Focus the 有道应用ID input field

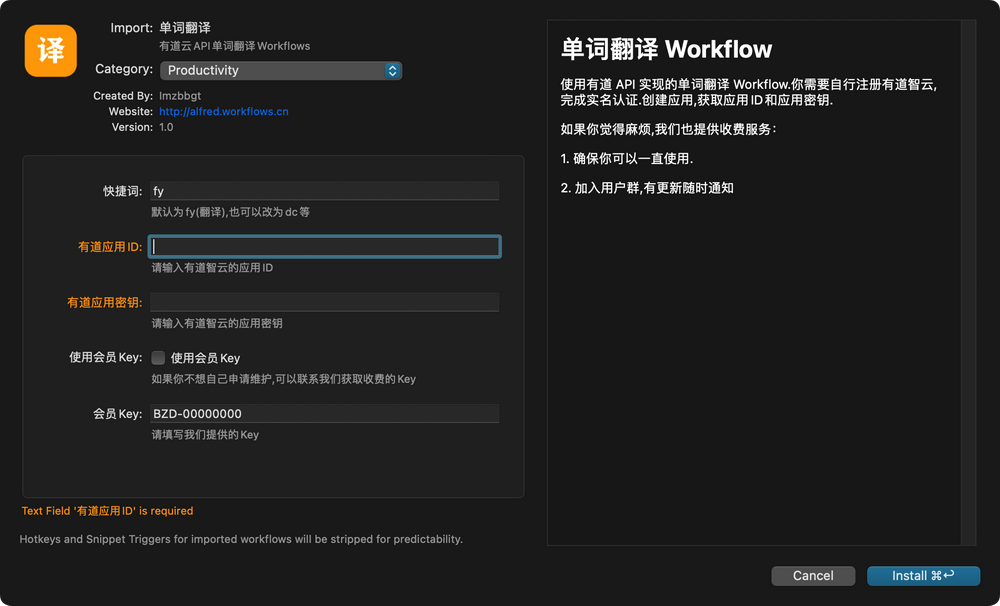pyautogui.click(x=324, y=247)
